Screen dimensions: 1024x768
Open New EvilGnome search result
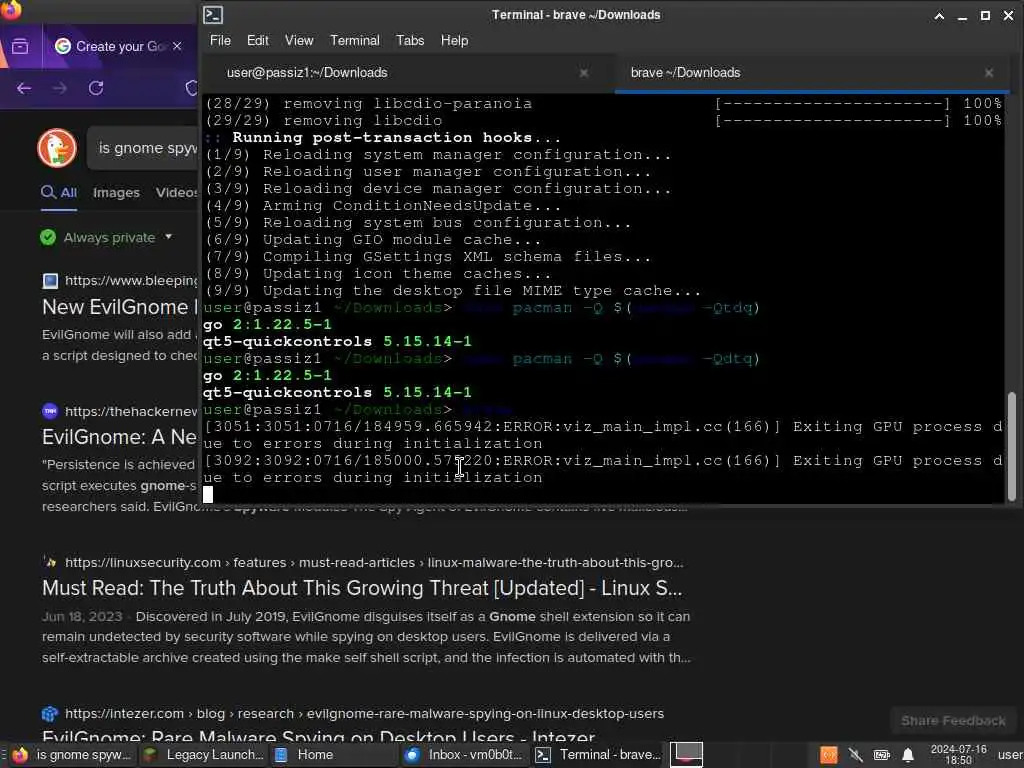pos(120,308)
